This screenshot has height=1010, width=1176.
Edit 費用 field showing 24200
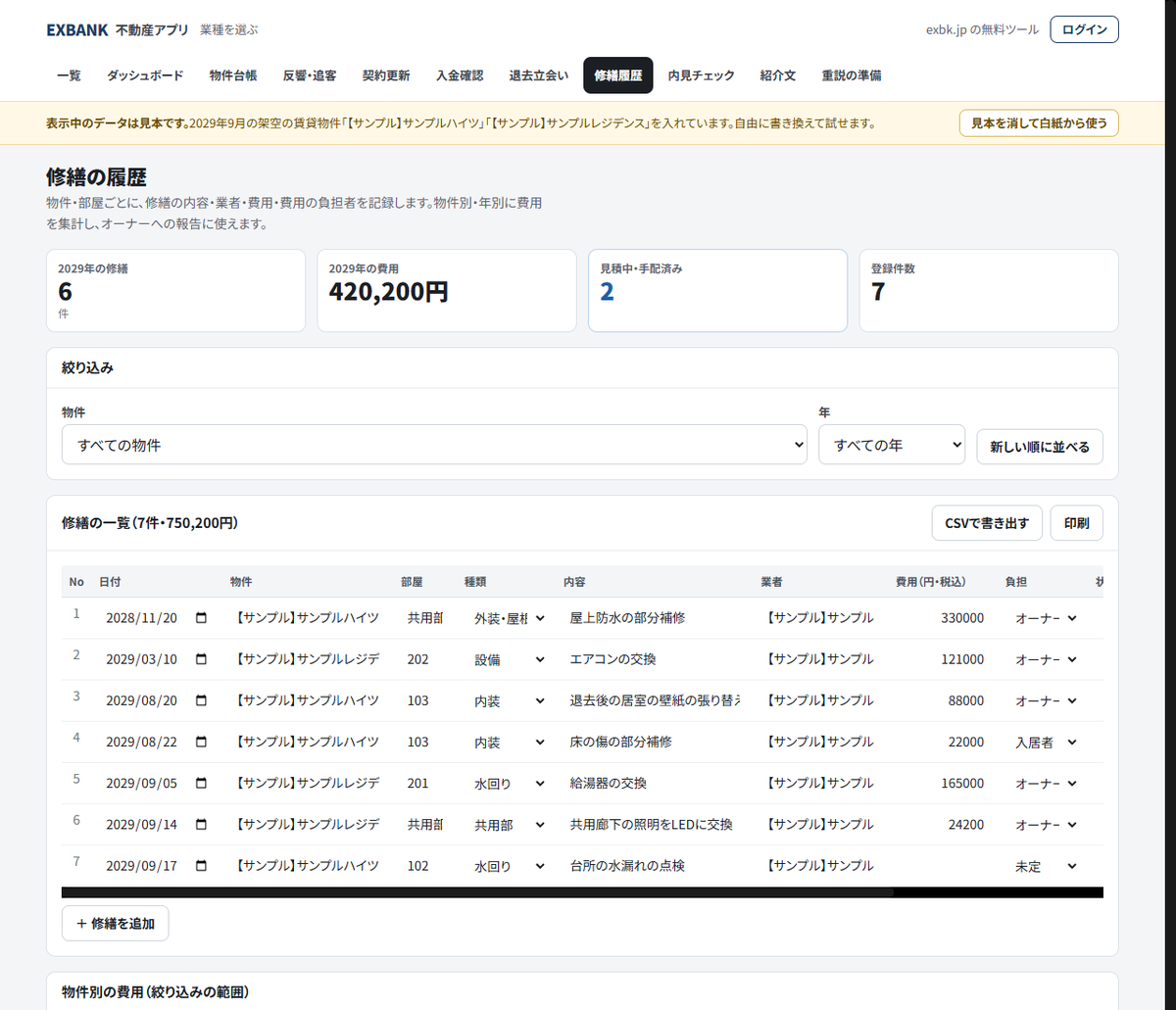tap(942, 824)
